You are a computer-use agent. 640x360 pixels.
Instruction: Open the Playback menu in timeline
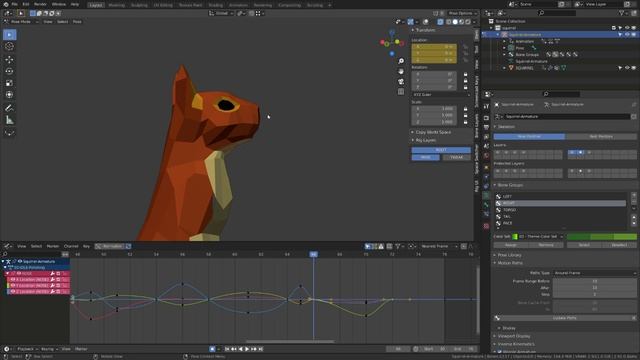[x=26, y=349]
